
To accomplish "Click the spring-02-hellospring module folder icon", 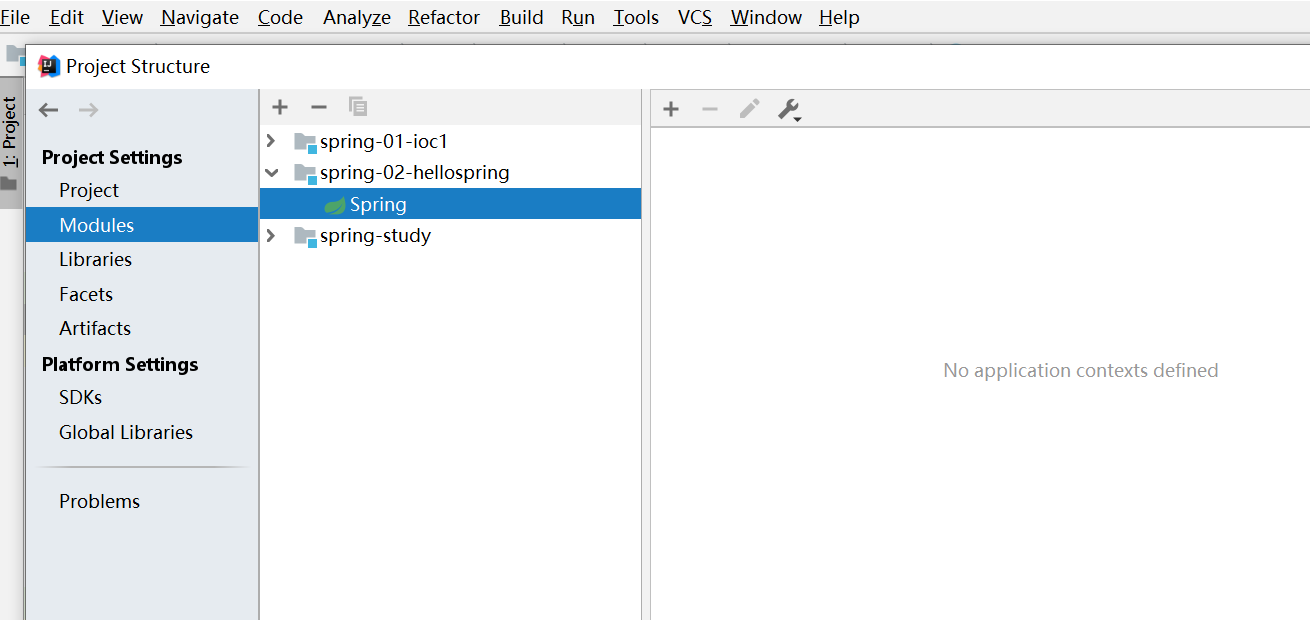I will click(305, 173).
